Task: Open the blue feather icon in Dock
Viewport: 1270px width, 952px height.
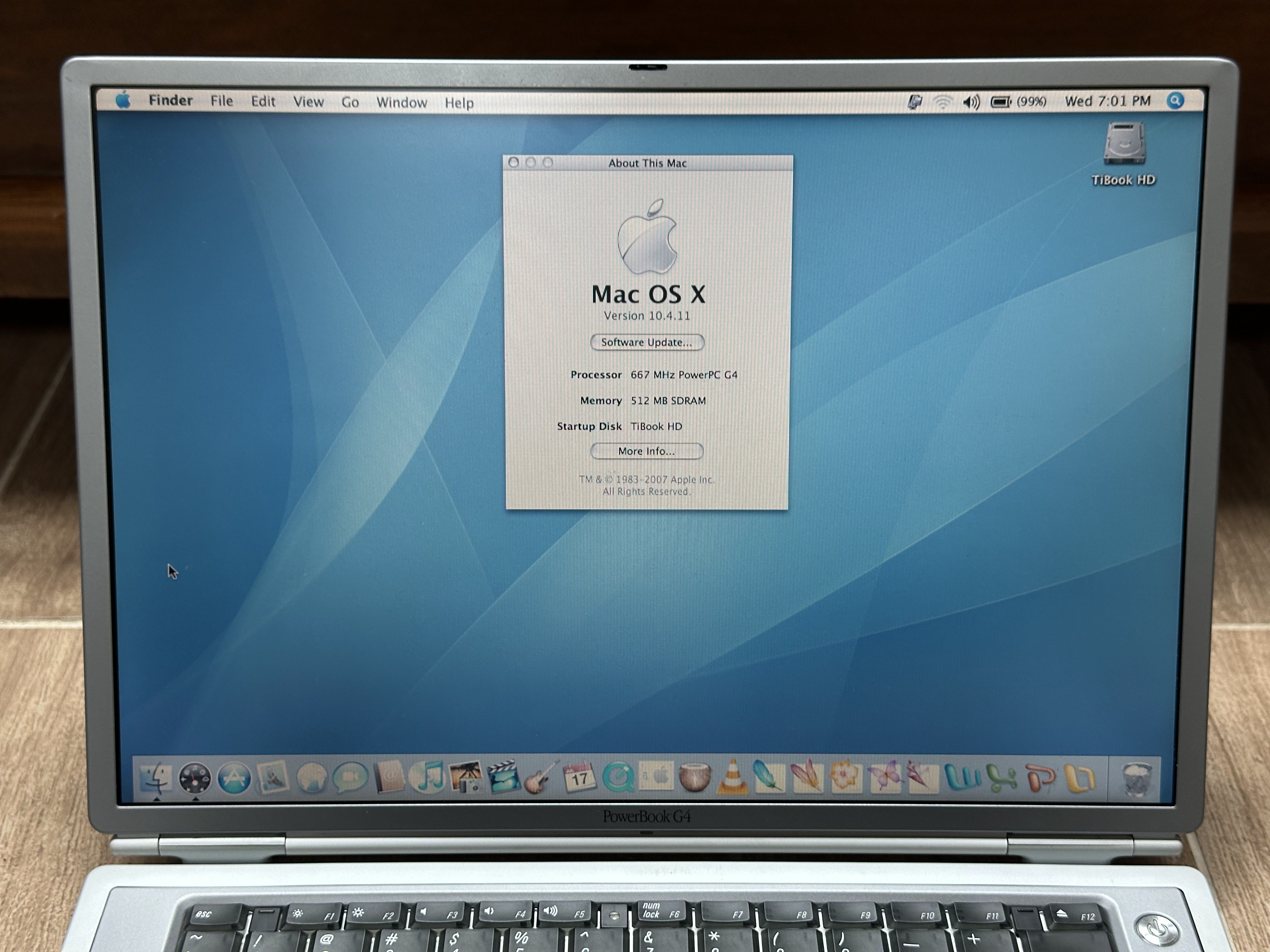Action: pos(769,777)
